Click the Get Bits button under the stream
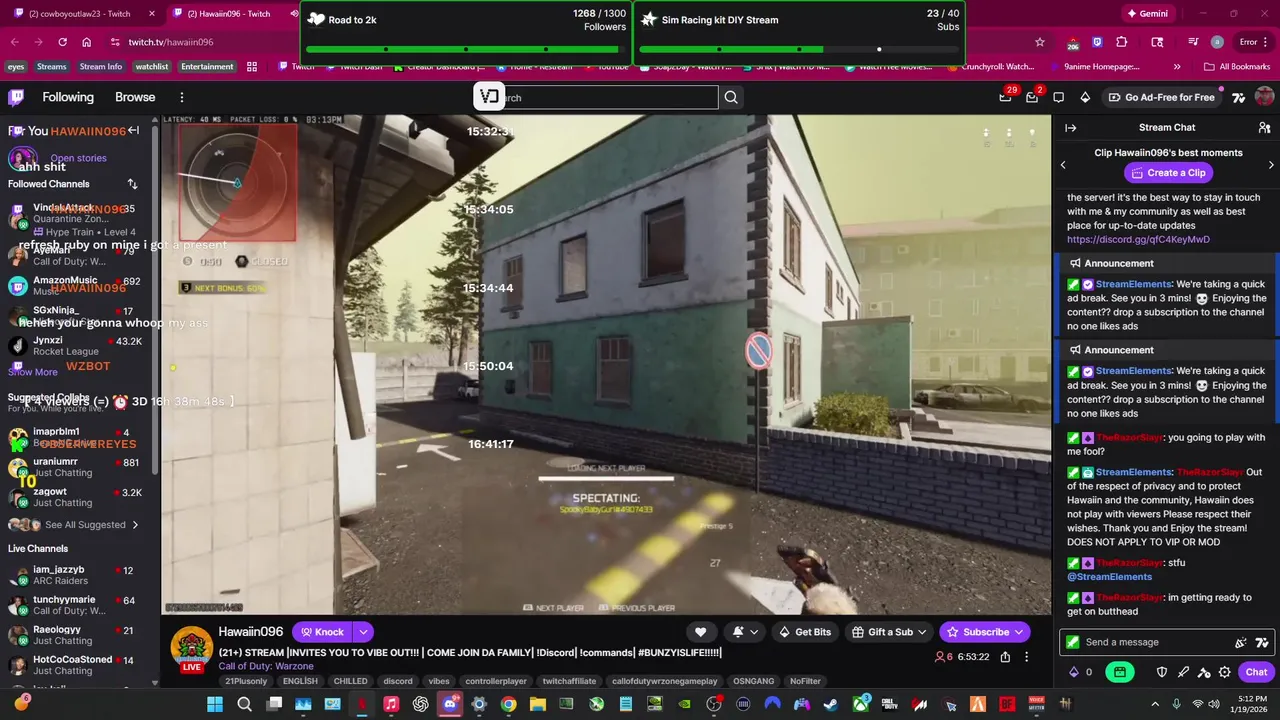This screenshot has height=720, width=1280. tap(805, 632)
